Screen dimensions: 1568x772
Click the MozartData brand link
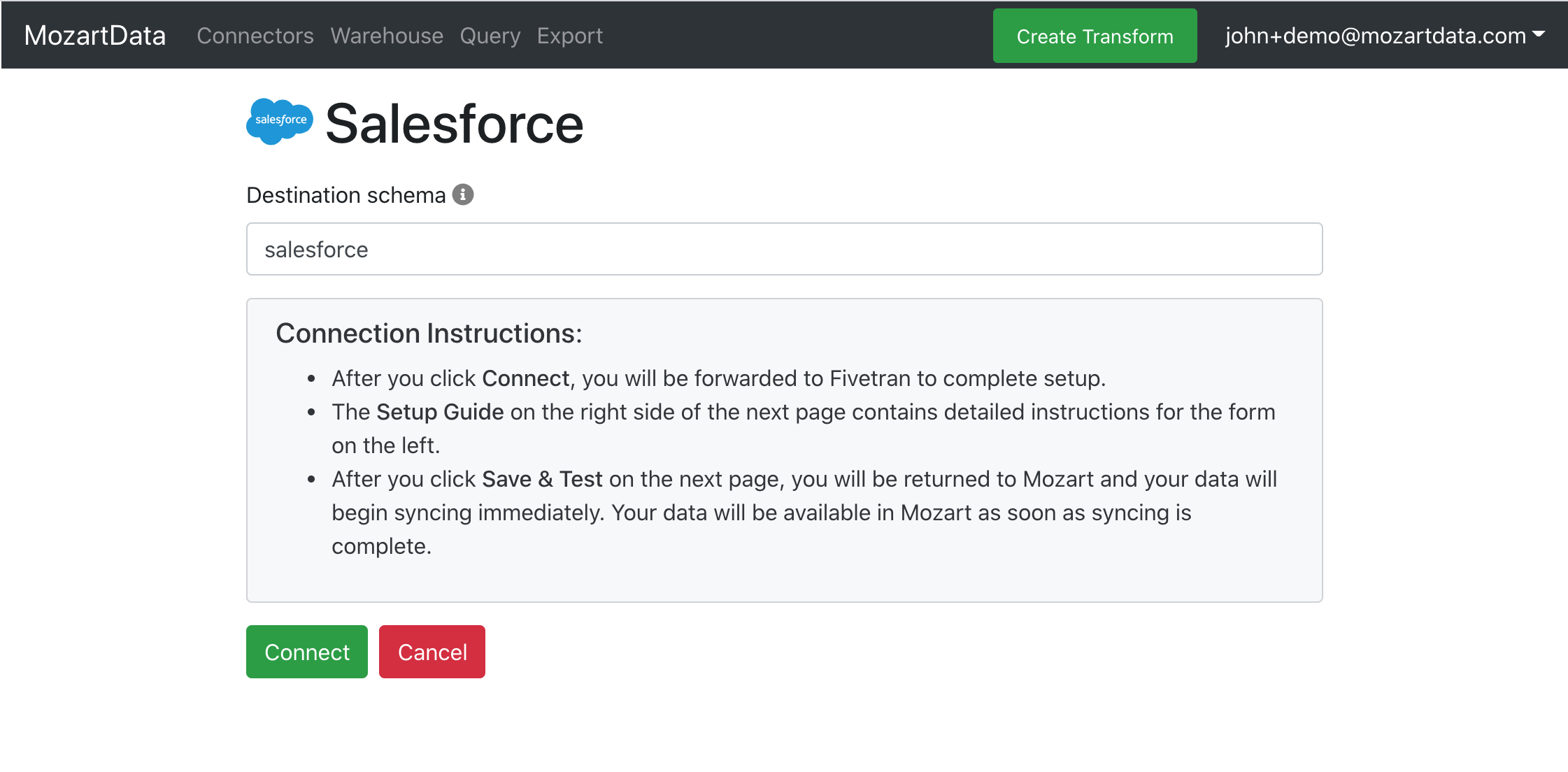95,36
